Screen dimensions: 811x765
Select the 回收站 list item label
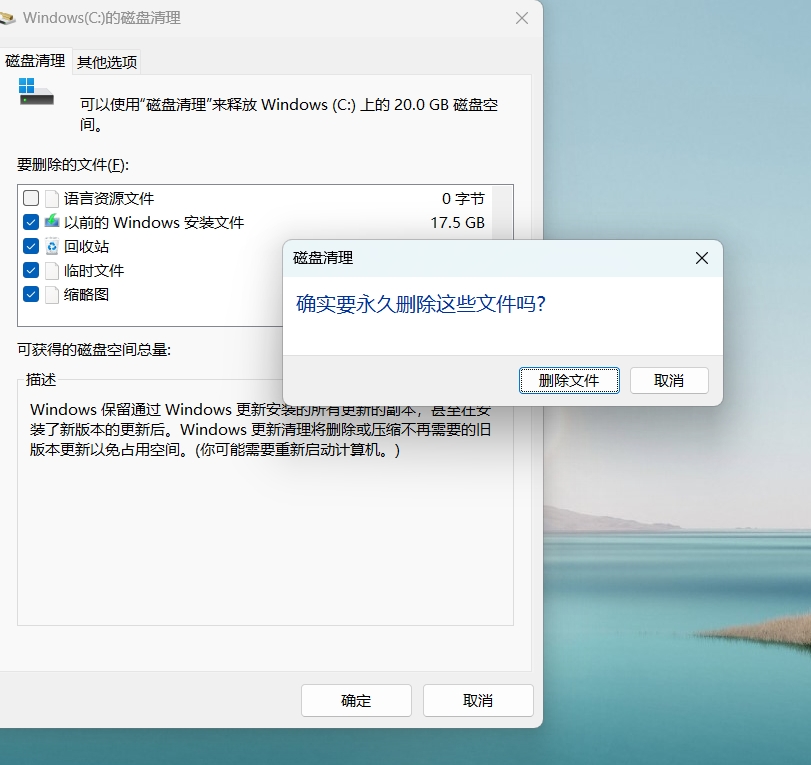[x=87, y=246]
